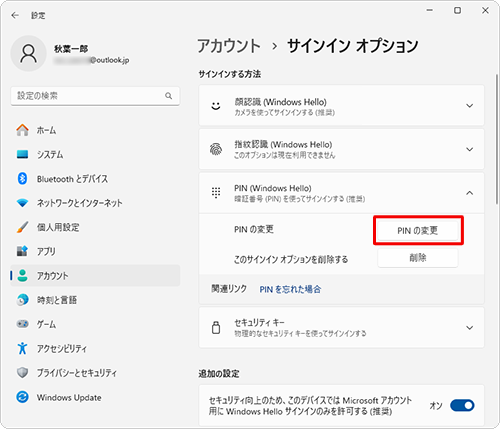Click the アカウント person icon
This screenshot has height=429, width=500.
point(22,276)
